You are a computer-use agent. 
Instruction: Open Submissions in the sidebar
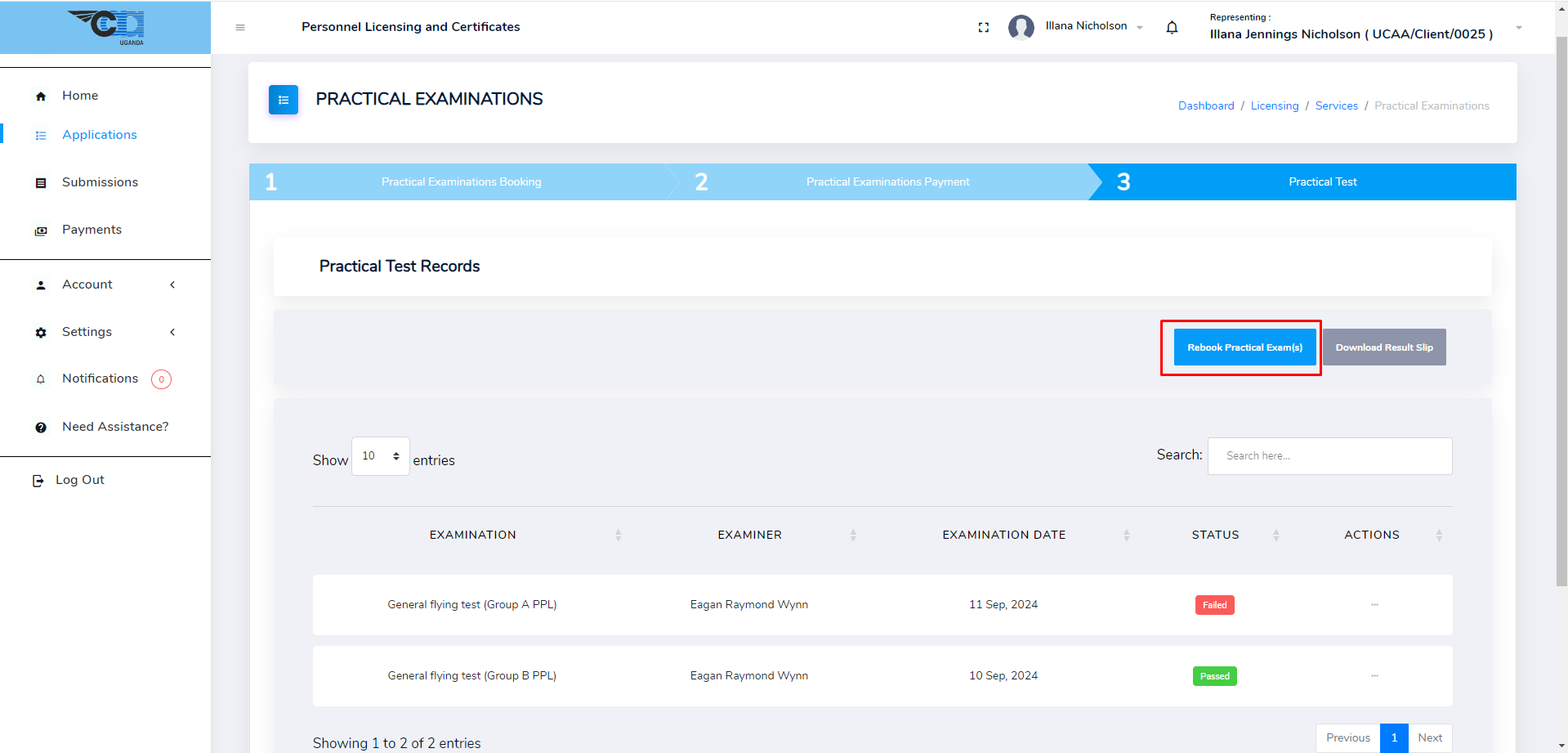(x=100, y=182)
